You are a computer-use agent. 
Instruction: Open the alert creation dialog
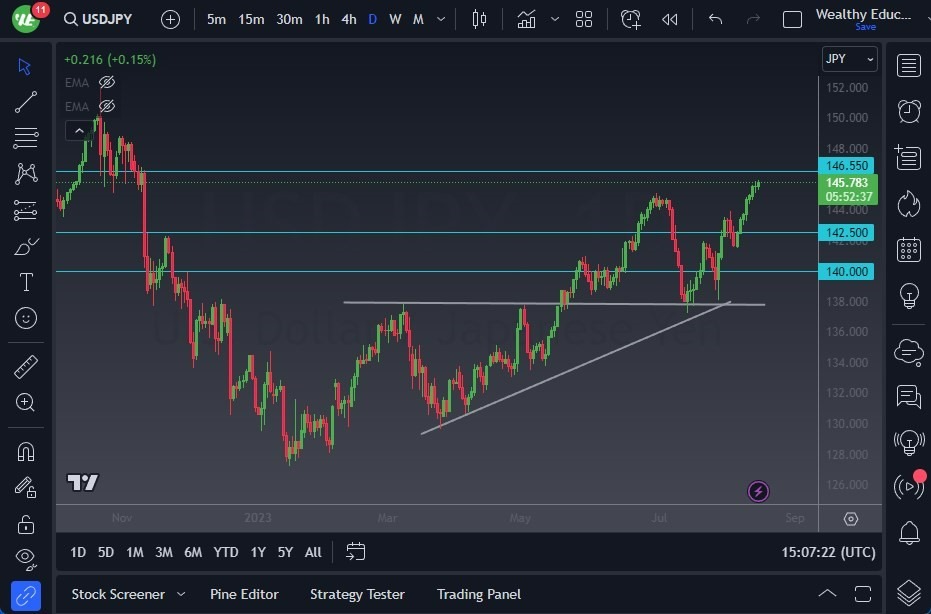click(630, 18)
